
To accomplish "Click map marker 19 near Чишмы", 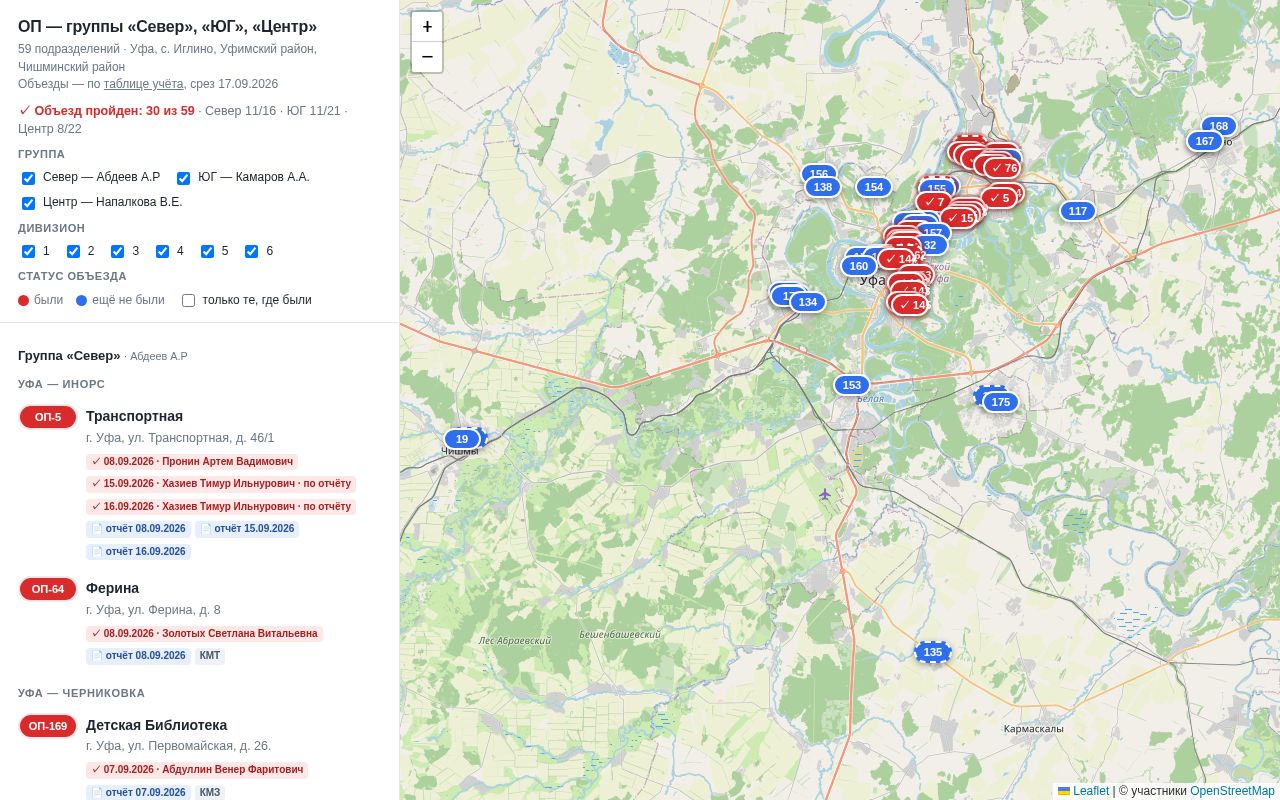I will click(x=462, y=439).
